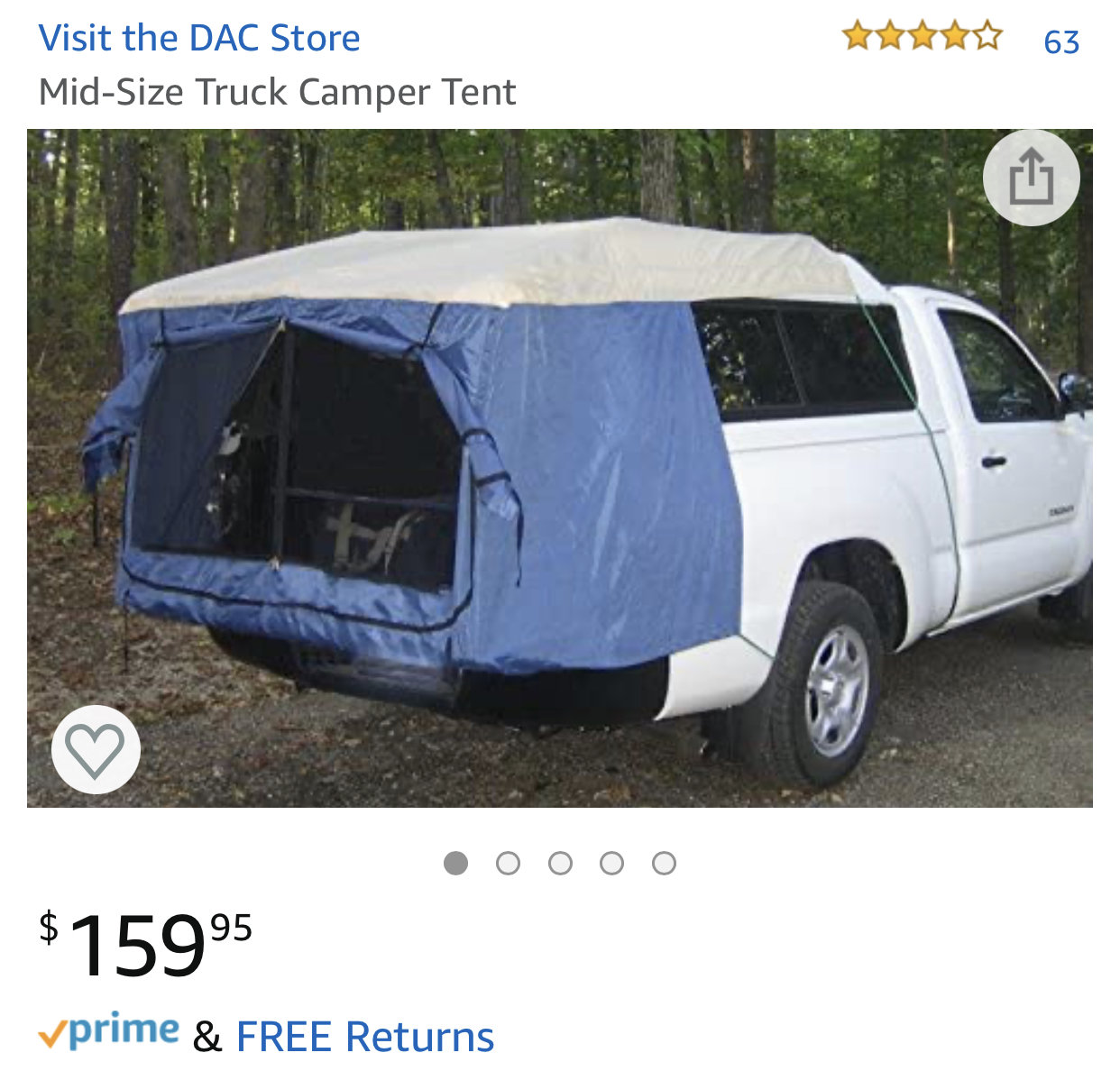Tap the share icon on product photo
Image resolution: width=1120 pixels, height=1071 pixels.
coord(1031,178)
